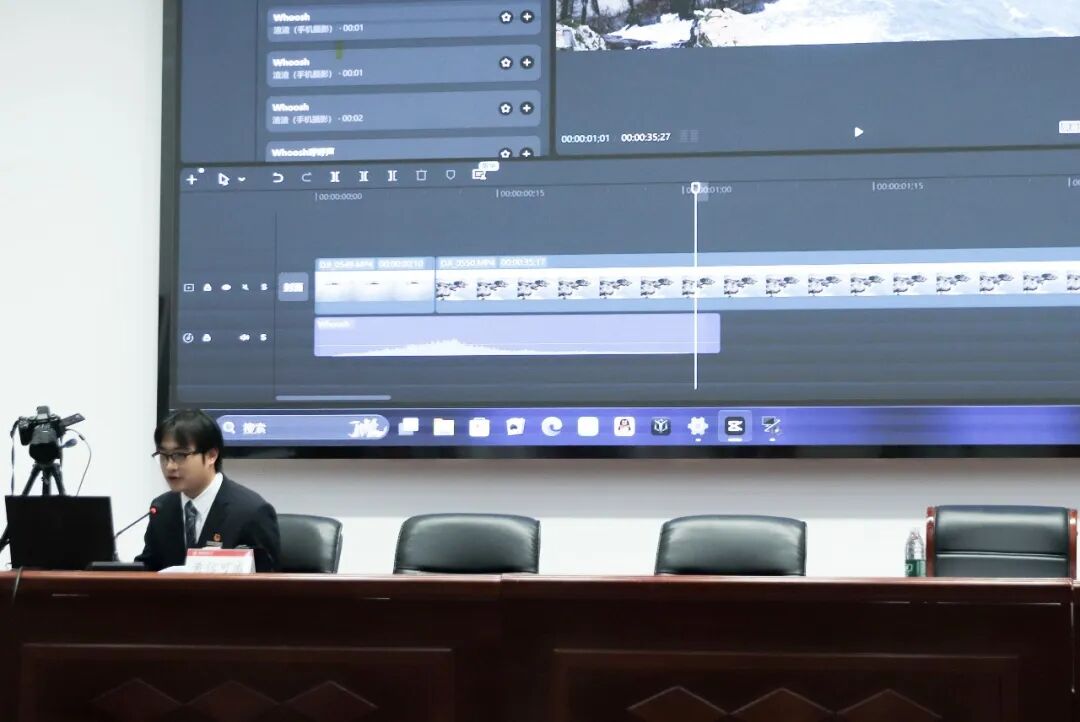Add the second Whoosh sound to timeline
Viewport: 1080px width, 722px height.
526,62
